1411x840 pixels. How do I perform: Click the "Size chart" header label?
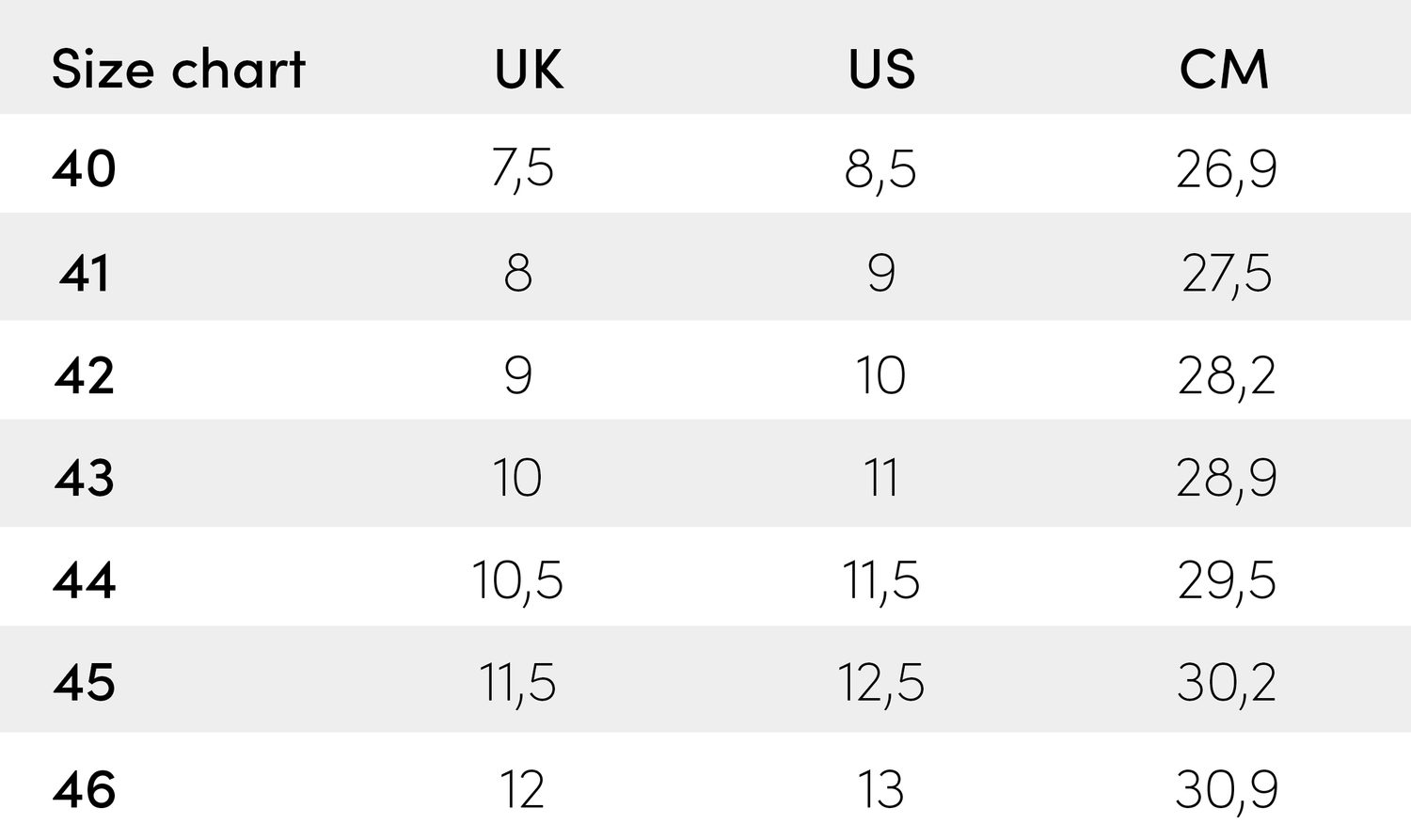coord(179,70)
